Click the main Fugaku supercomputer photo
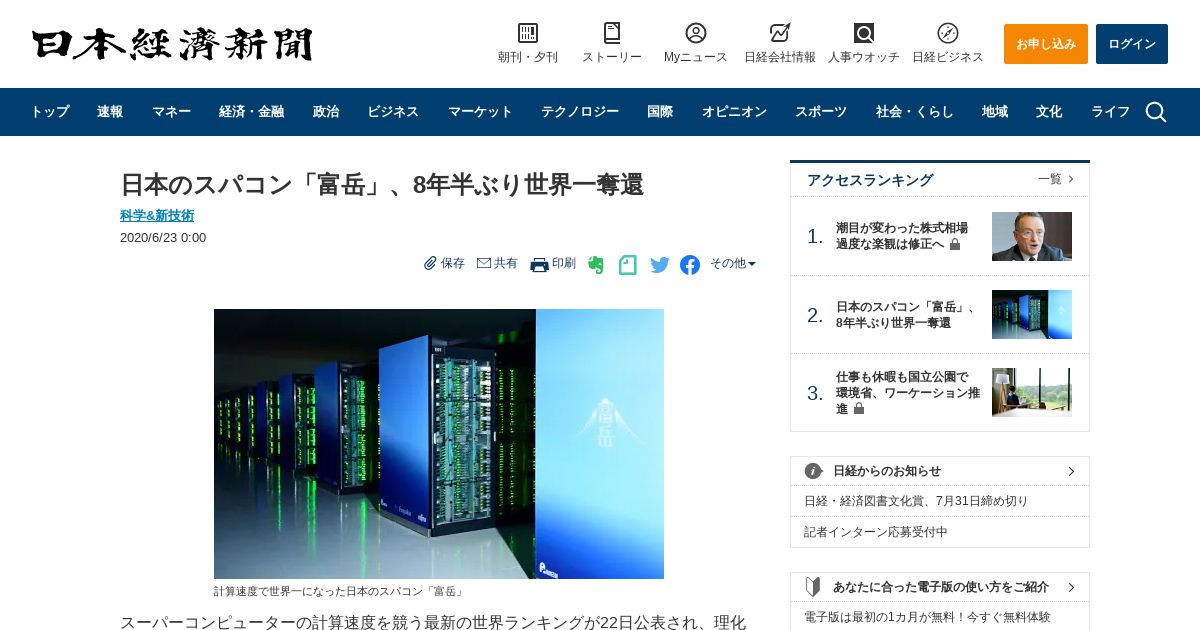 click(x=439, y=444)
